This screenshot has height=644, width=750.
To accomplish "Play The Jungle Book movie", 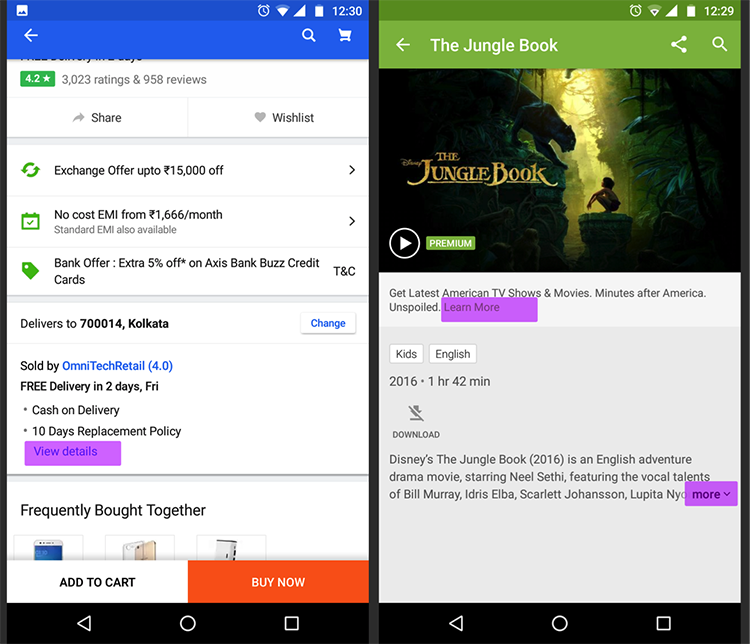I will 405,243.
